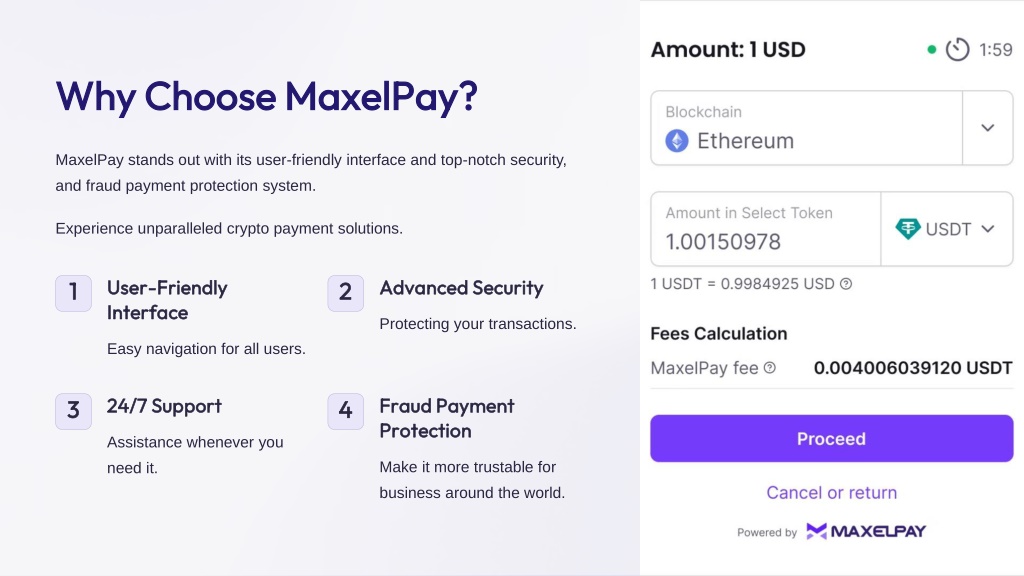The height and width of the screenshot is (576, 1024).
Task: Click the Tether USDT token icon
Action: 908,229
